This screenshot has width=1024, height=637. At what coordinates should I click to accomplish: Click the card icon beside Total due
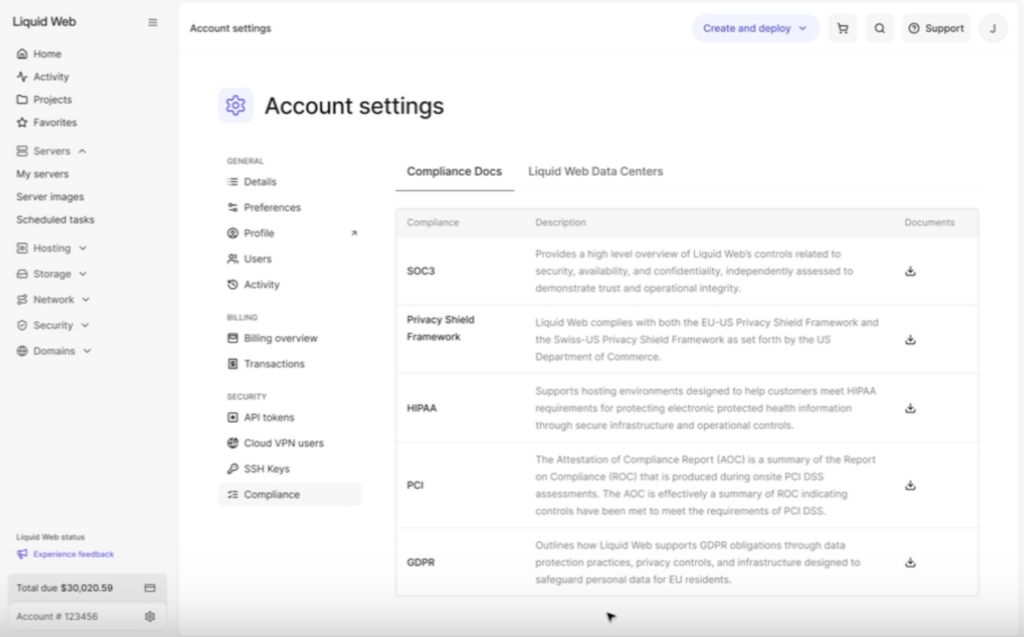(150, 588)
